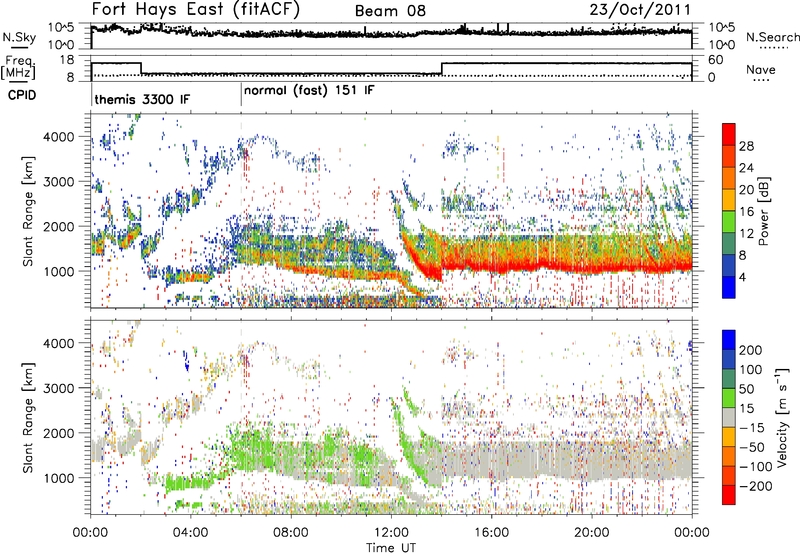
Task: Click the "4000" tick on the power panel axis
Action: [58, 137]
